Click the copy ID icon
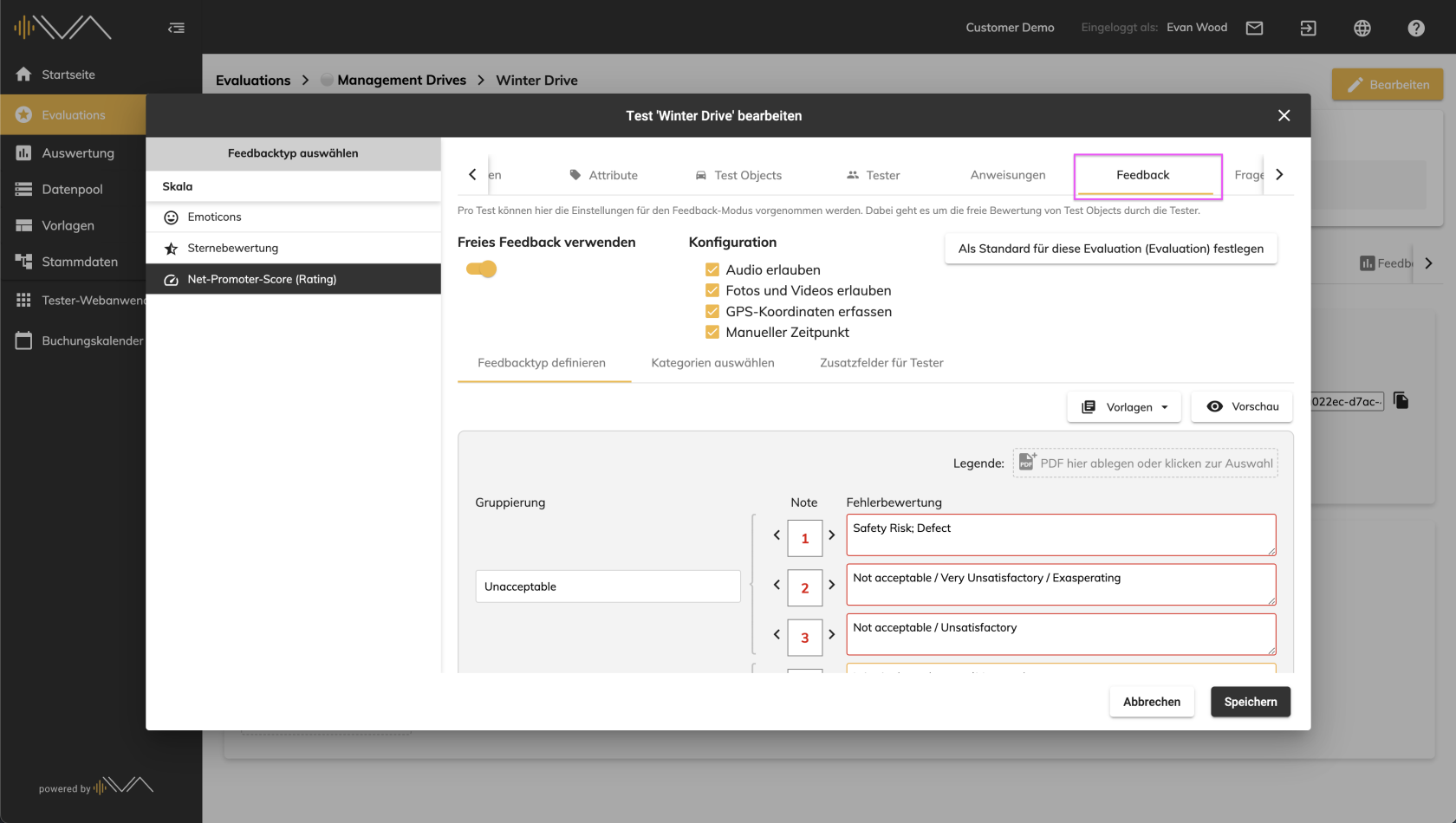The image size is (1456, 823). click(x=1401, y=400)
